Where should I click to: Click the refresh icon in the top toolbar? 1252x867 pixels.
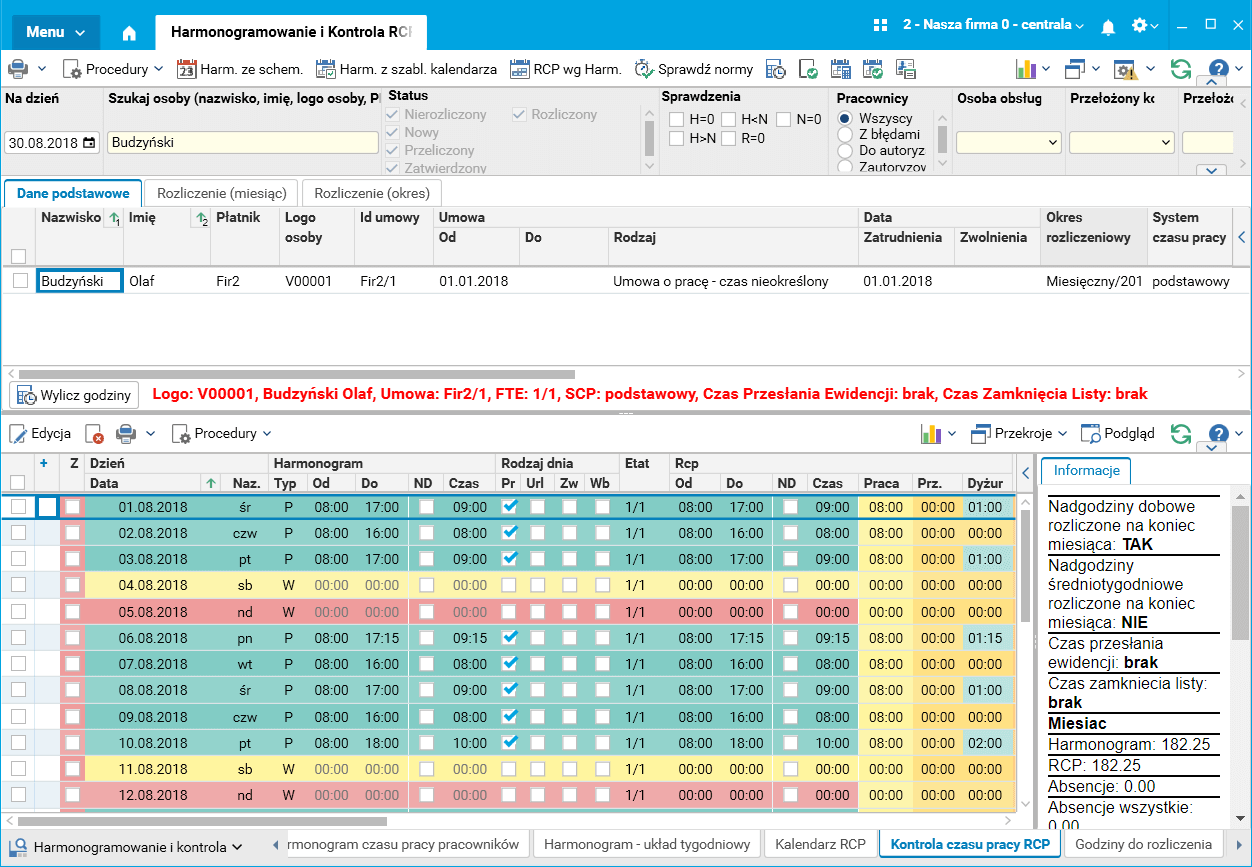pos(1181,69)
